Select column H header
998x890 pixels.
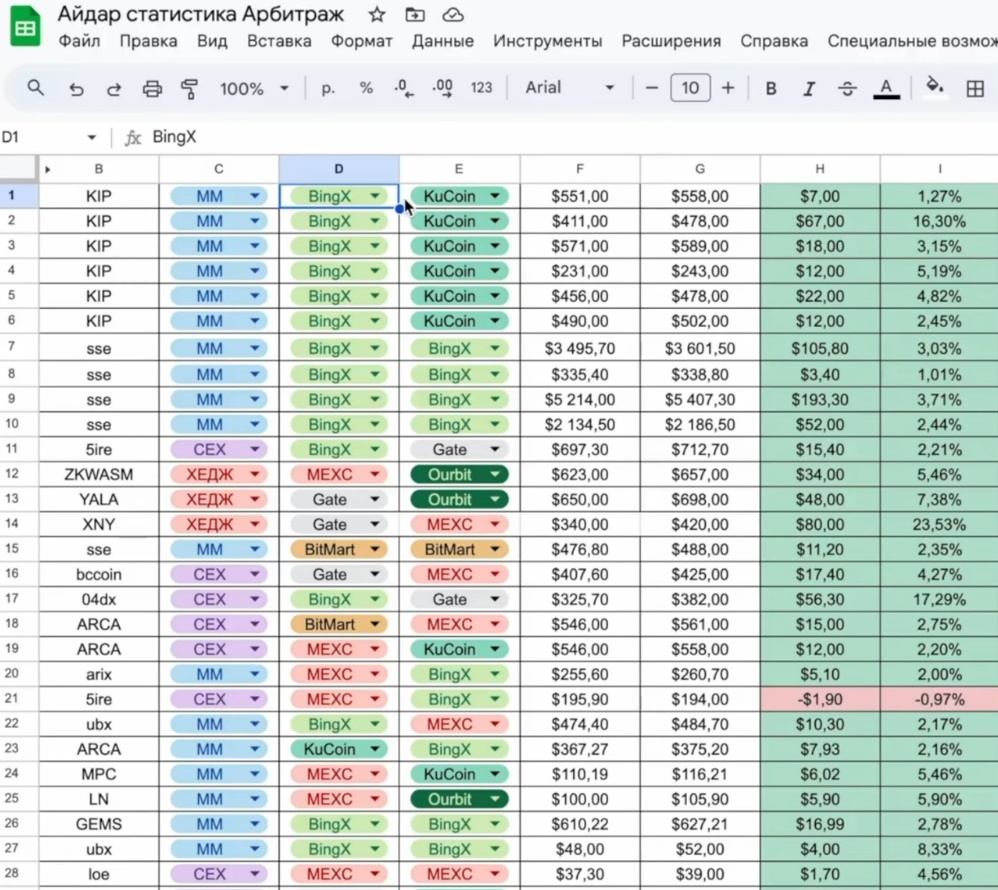pos(820,169)
